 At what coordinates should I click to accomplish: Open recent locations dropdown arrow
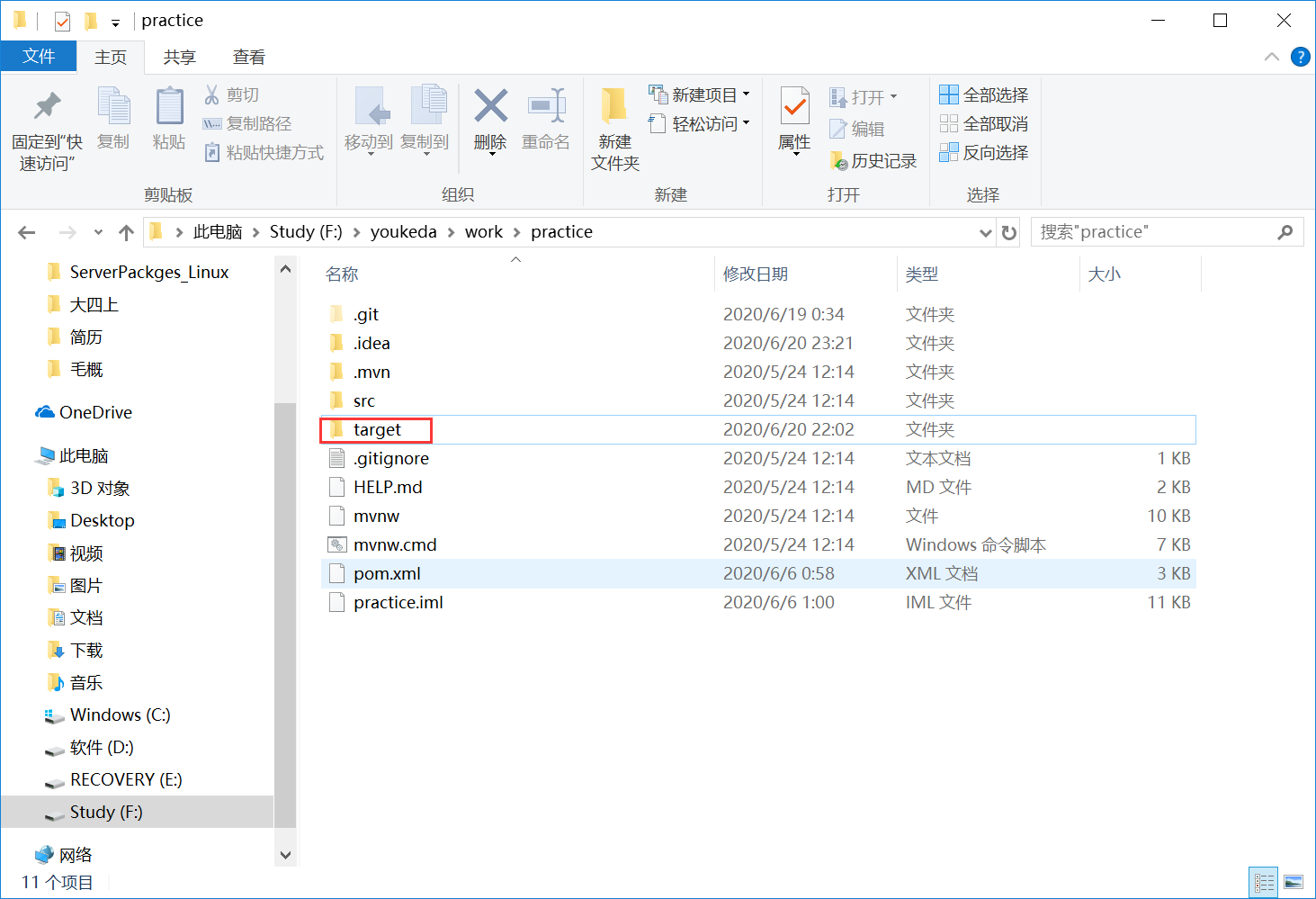tap(98, 233)
